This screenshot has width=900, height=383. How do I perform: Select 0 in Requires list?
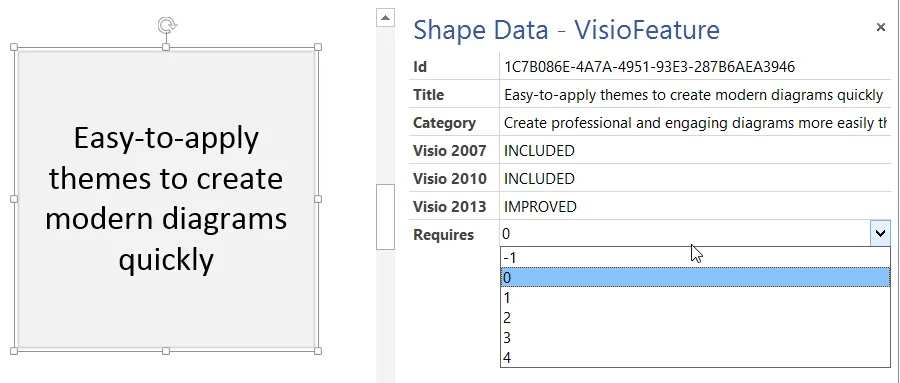point(695,277)
